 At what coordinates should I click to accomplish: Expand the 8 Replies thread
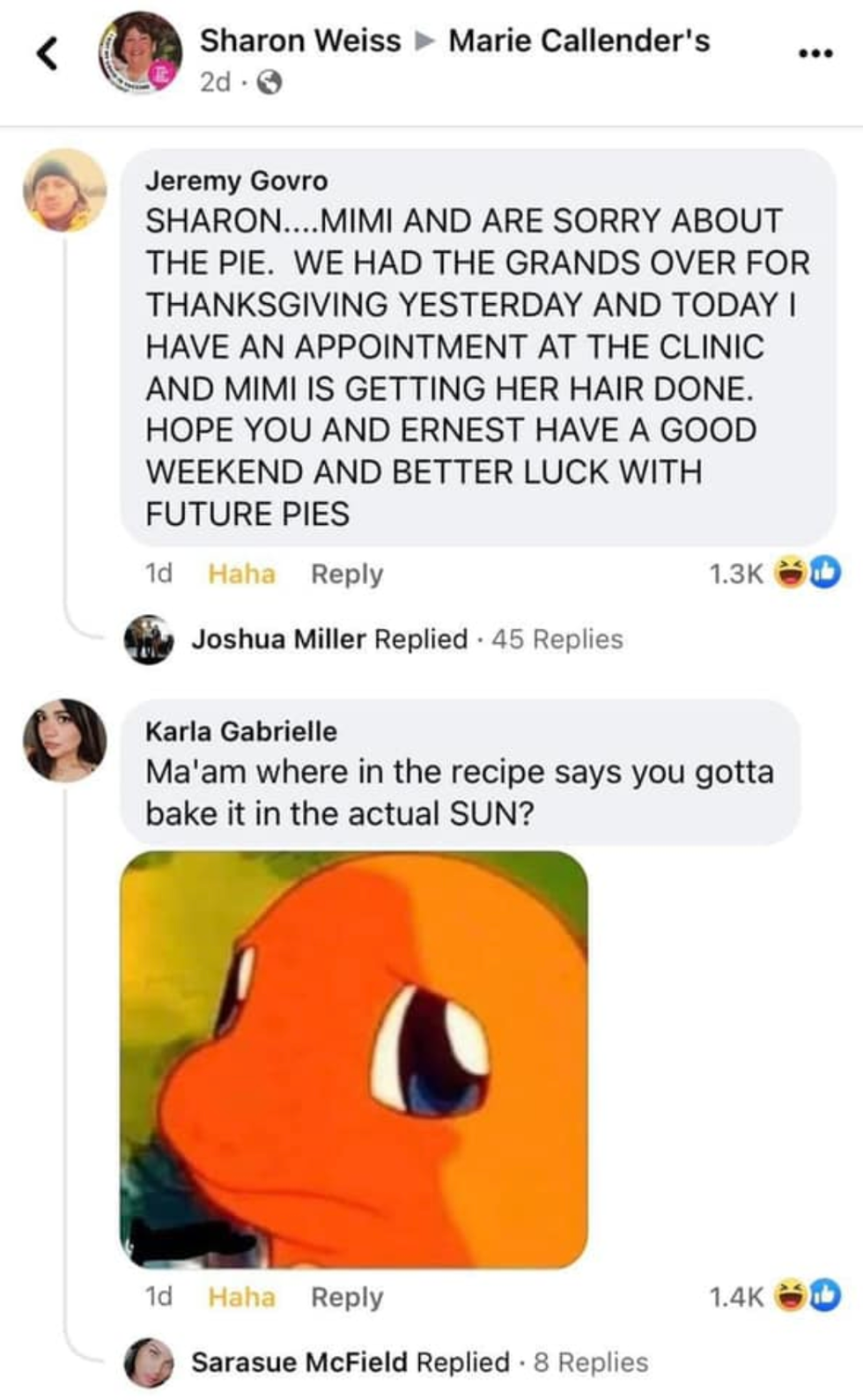coord(590,1362)
